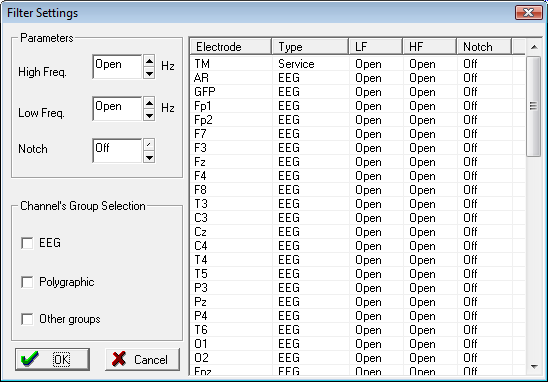This screenshot has width=548, height=382.
Task: Focus the Notch input field
Action: (x=117, y=151)
